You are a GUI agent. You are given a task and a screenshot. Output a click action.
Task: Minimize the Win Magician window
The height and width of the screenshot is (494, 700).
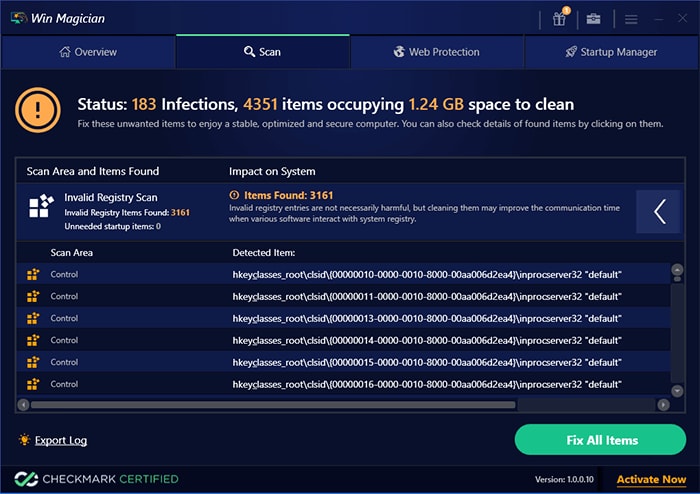pos(659,19)
